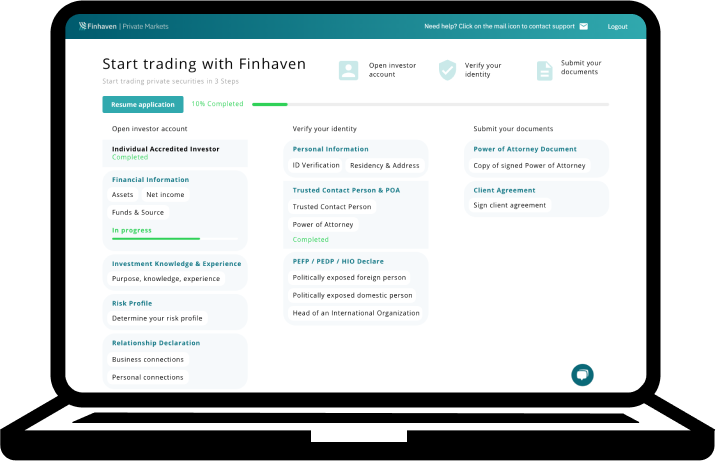Click 'Completed' under Trusted Contact Person

(311, 240)
